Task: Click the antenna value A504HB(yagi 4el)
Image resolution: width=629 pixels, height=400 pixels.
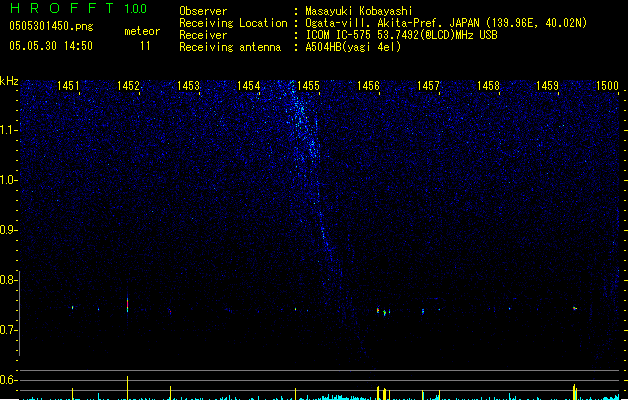Action: [353, 47]
